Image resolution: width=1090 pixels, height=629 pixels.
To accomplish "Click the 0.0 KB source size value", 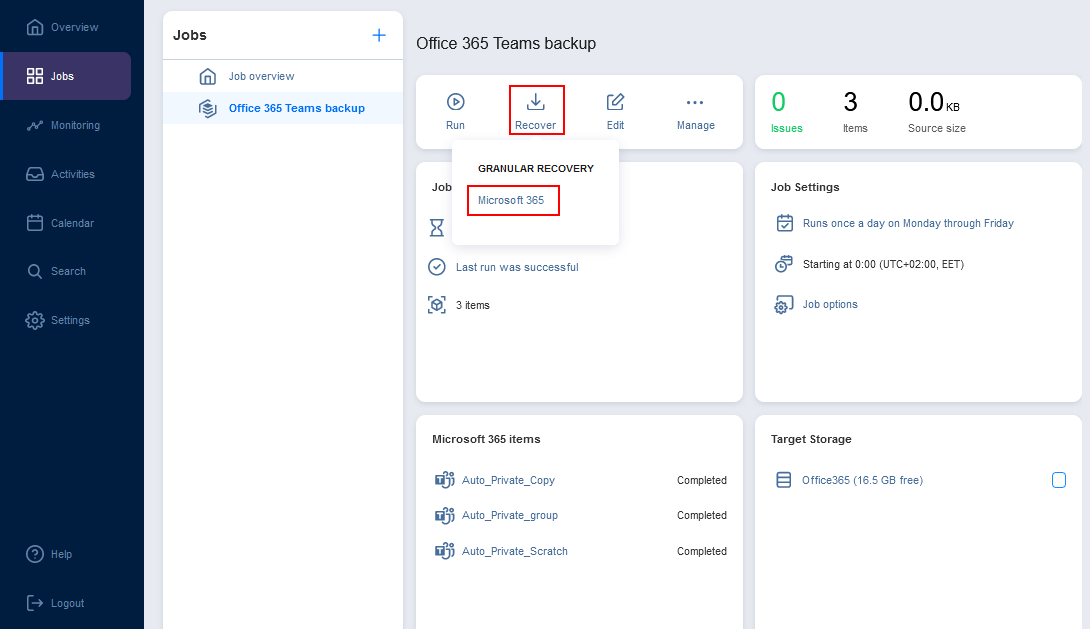I will pos(935,103).
